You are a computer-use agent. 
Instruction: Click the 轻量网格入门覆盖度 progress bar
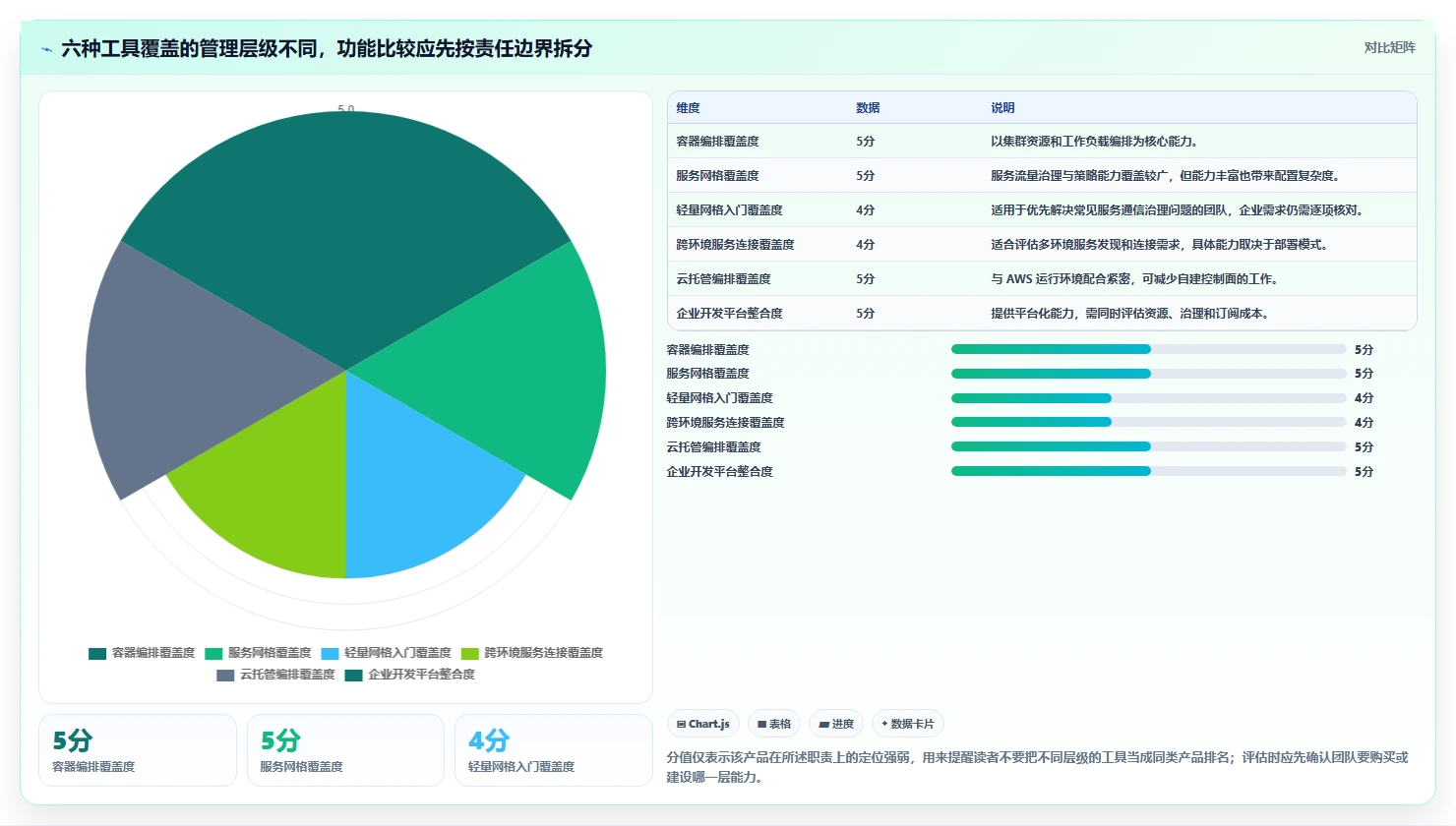(x=1148, y=398)
